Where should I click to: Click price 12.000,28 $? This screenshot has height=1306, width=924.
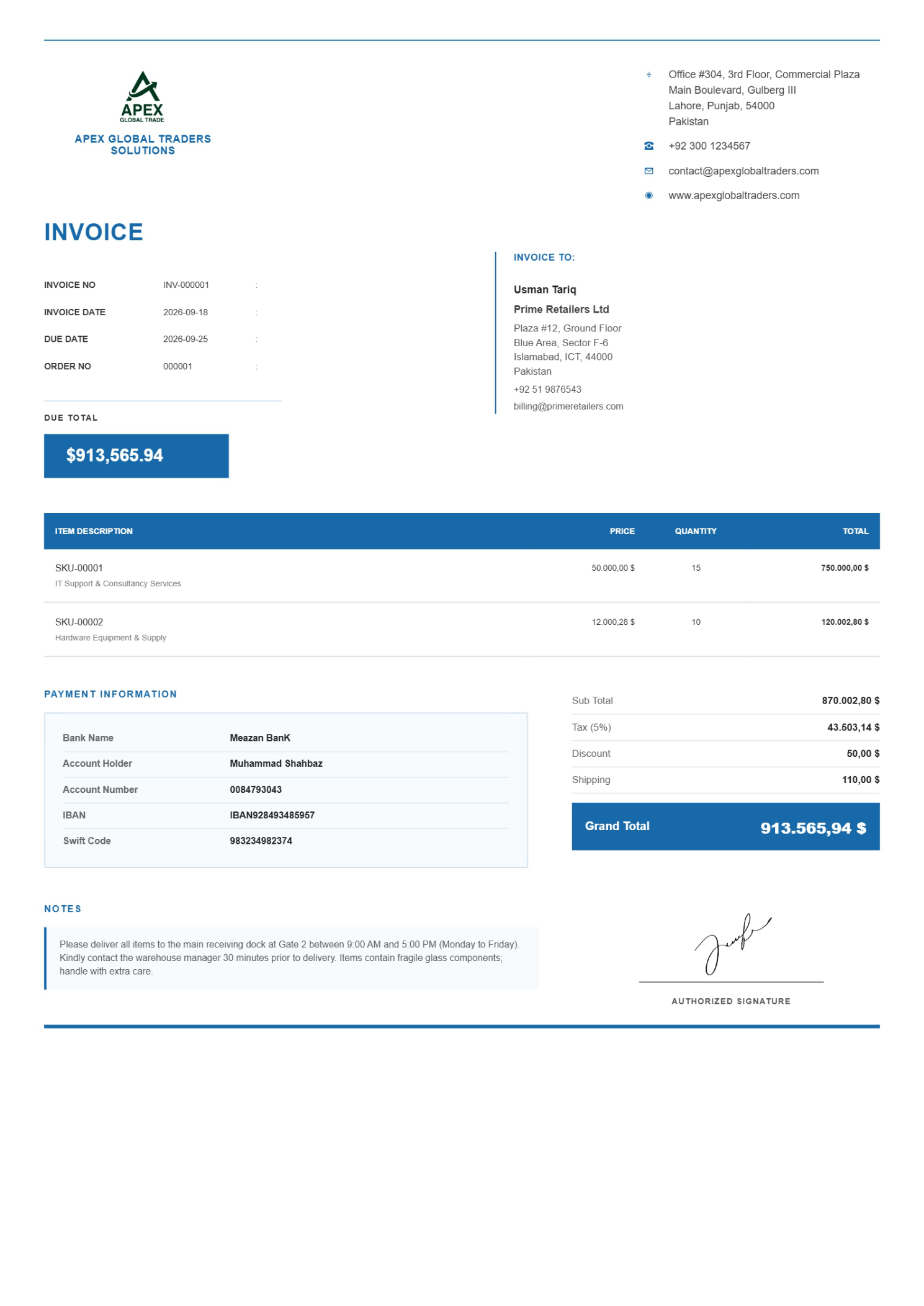[x=612, y=622]
